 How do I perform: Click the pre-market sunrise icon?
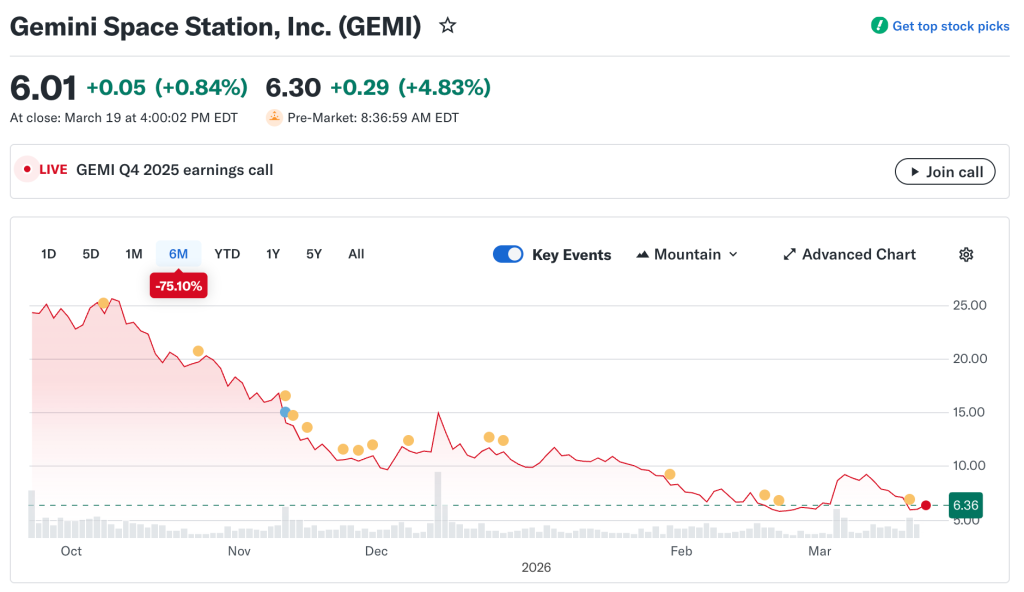point(274,117)
